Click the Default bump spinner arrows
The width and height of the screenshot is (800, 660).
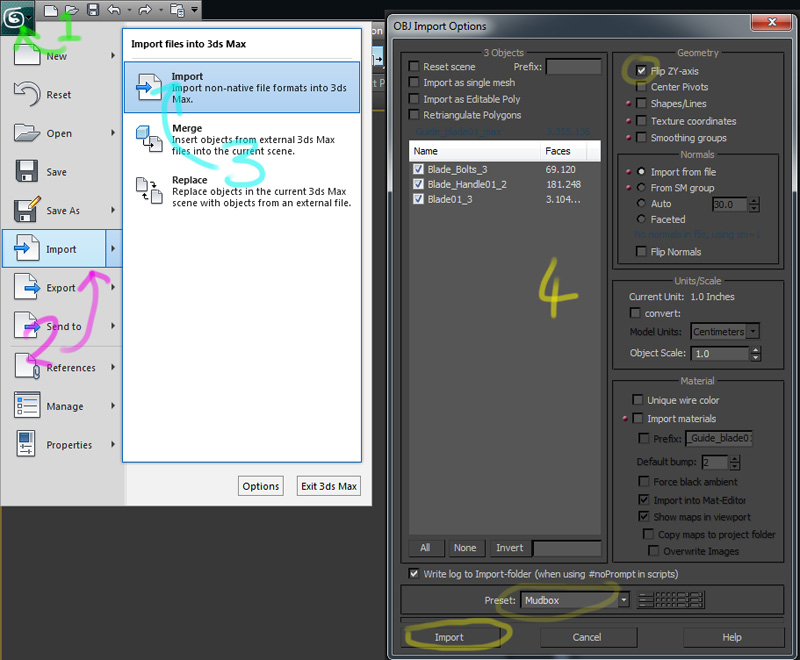[734, 462]
